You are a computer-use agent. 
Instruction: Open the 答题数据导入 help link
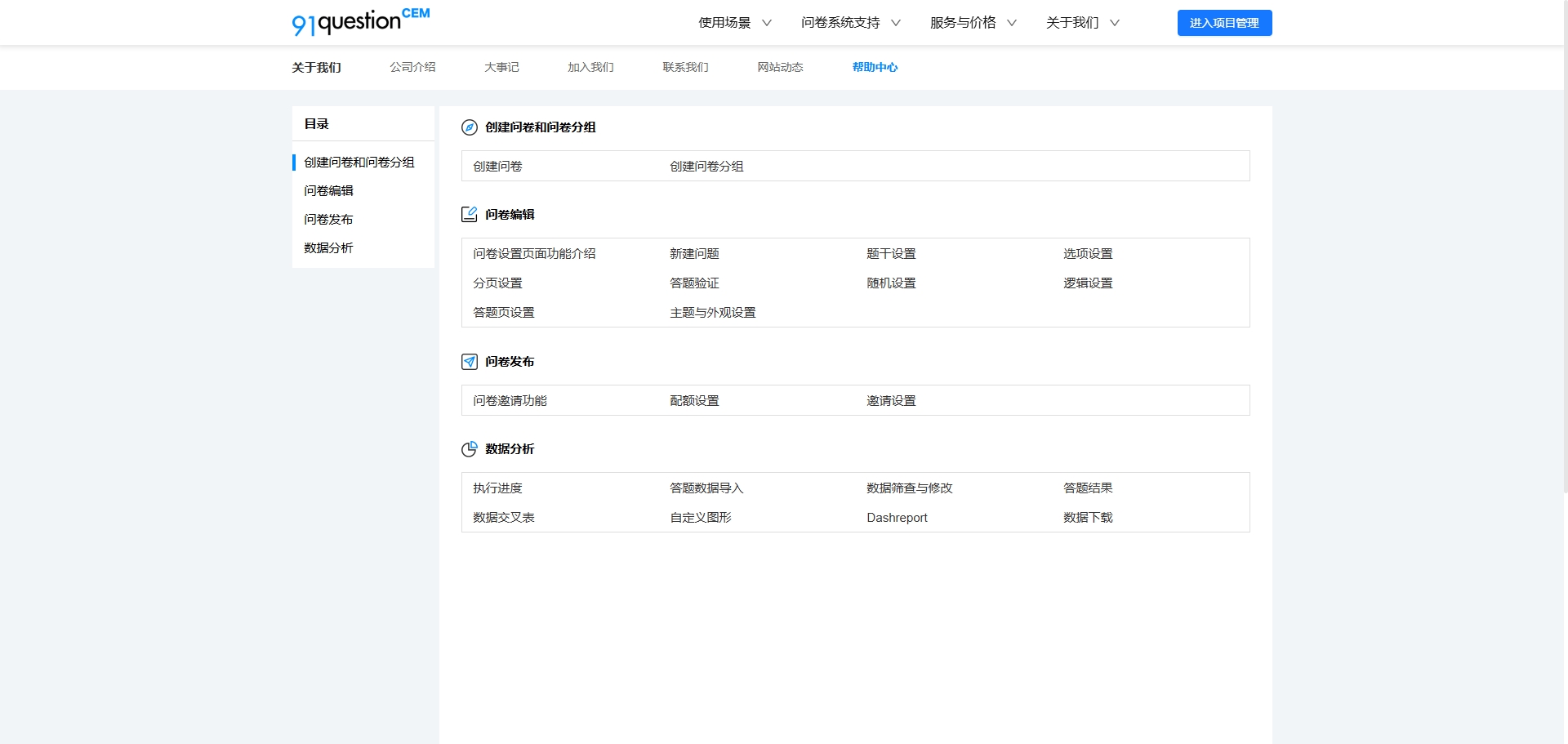(x=706, y=488)
